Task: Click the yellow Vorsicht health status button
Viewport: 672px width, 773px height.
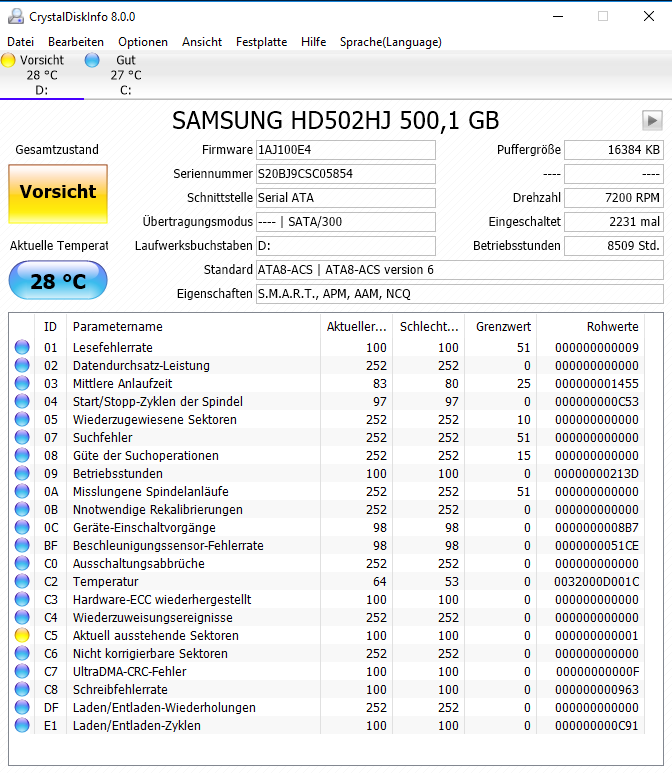Action: [x=58, y=194]
